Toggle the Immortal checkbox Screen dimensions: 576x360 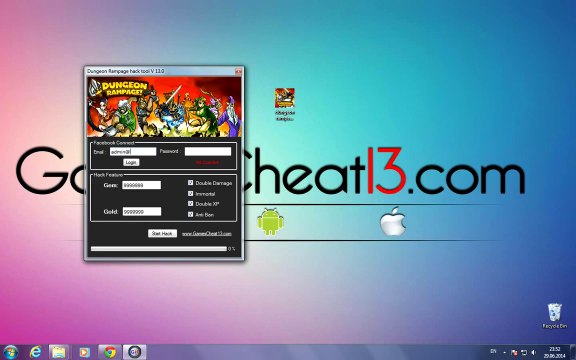click(190, 193)
